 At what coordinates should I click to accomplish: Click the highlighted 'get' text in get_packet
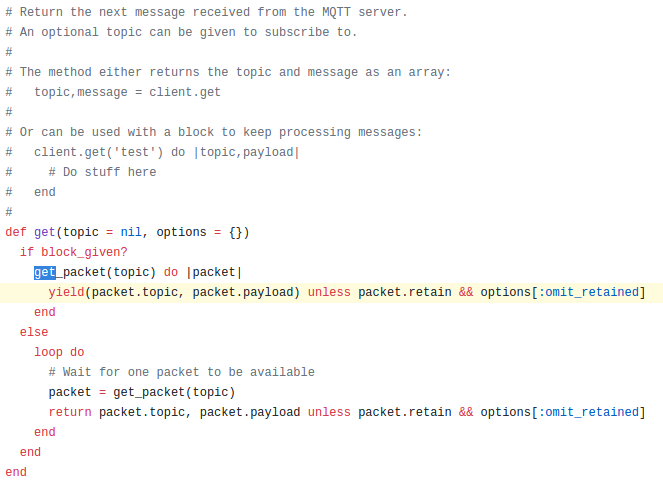[x=45, y=272]
